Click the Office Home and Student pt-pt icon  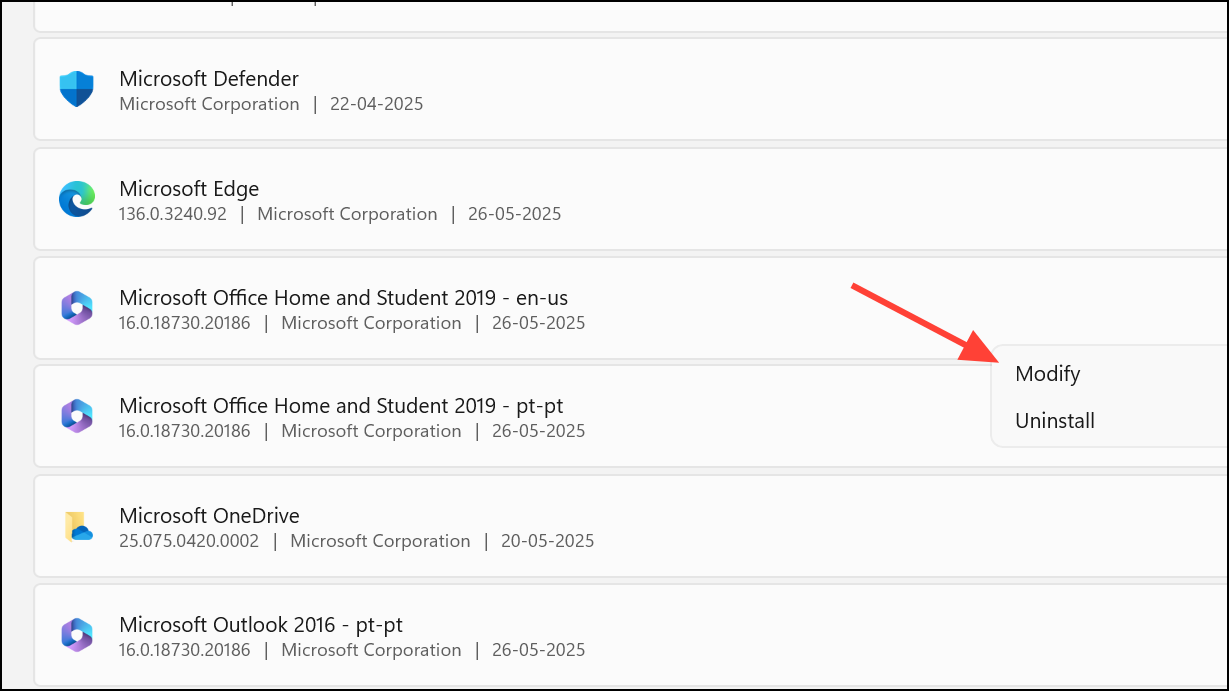(x=76, y=416)
